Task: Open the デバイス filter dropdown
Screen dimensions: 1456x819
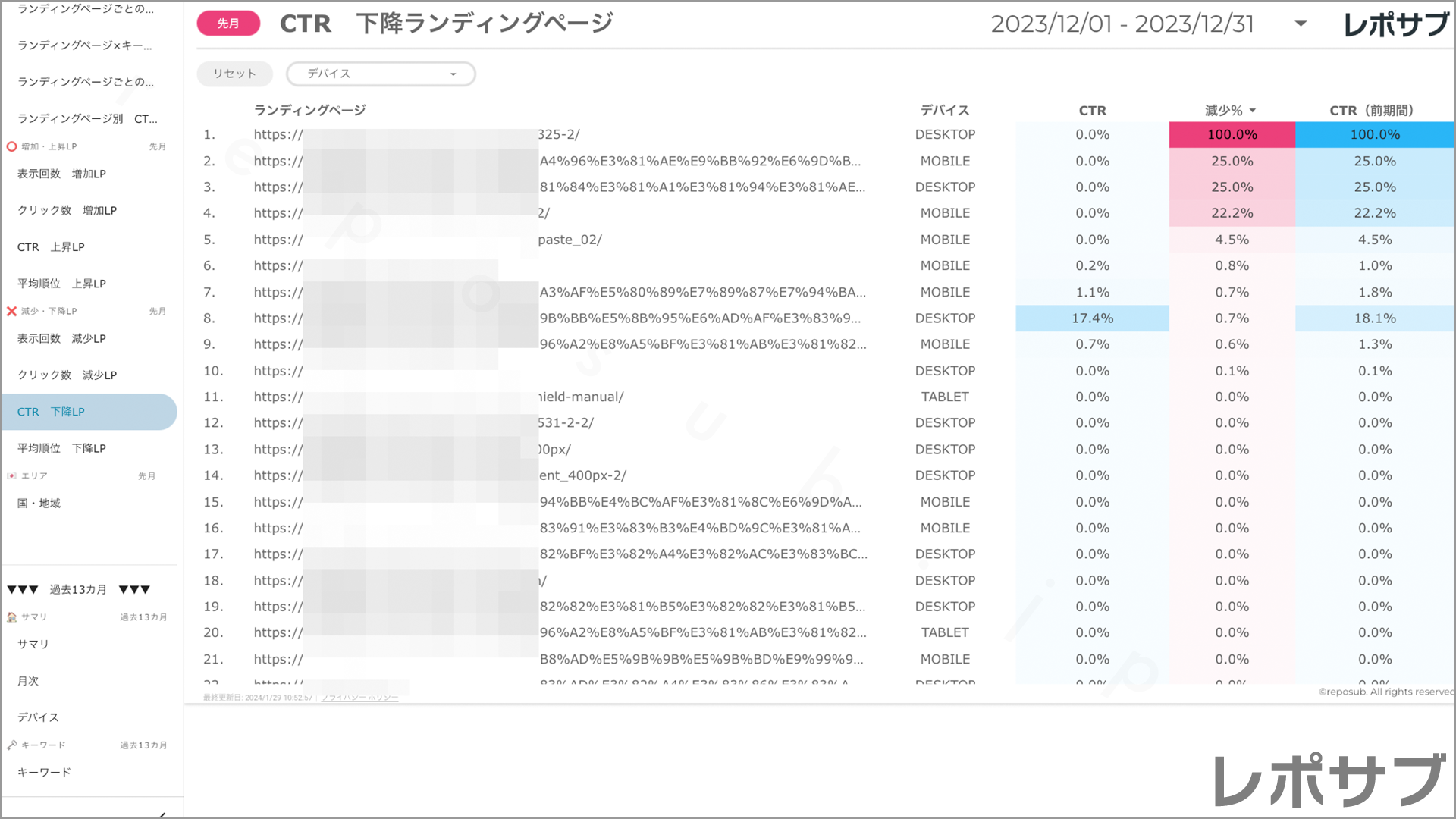Action: pyautogui.click(x=381, y=74)
